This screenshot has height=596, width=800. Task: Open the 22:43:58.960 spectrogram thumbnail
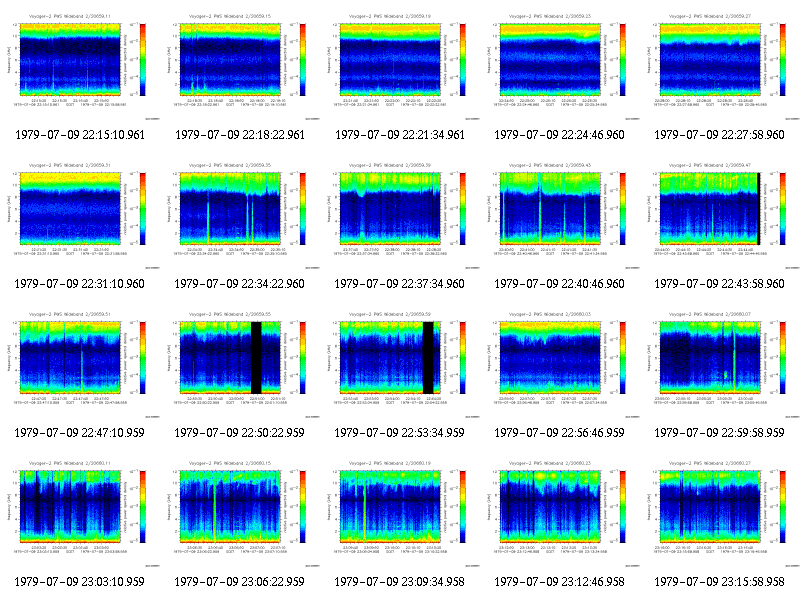click(720, 215)
